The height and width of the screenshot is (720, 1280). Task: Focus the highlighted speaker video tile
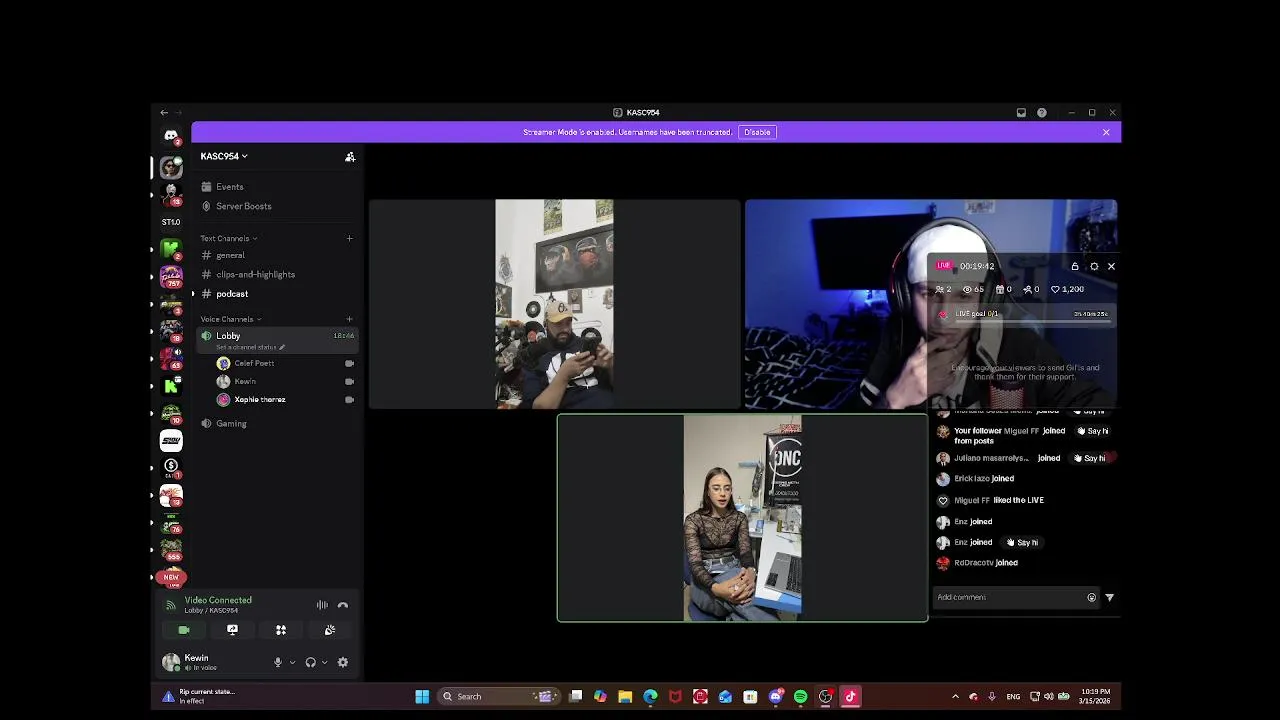click(742, 518)
